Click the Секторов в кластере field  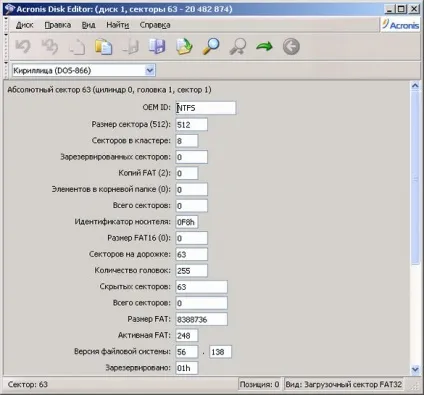187,141
